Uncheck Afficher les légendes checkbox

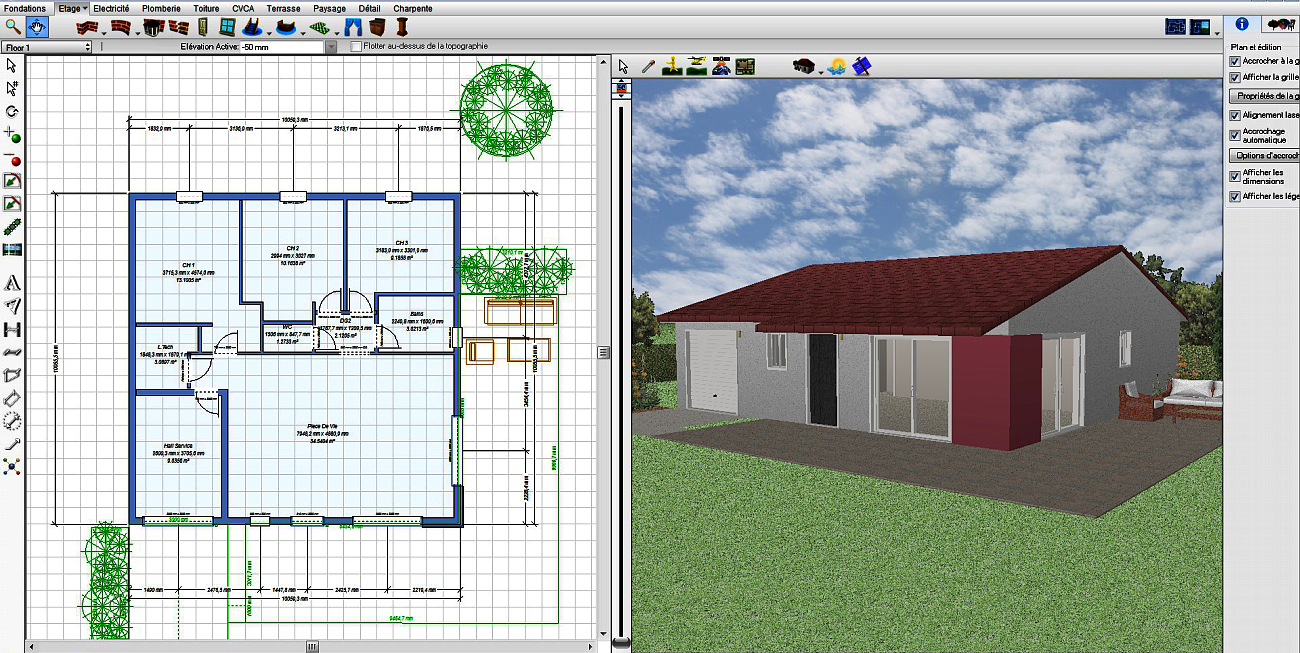click(x=1234, y=197)
